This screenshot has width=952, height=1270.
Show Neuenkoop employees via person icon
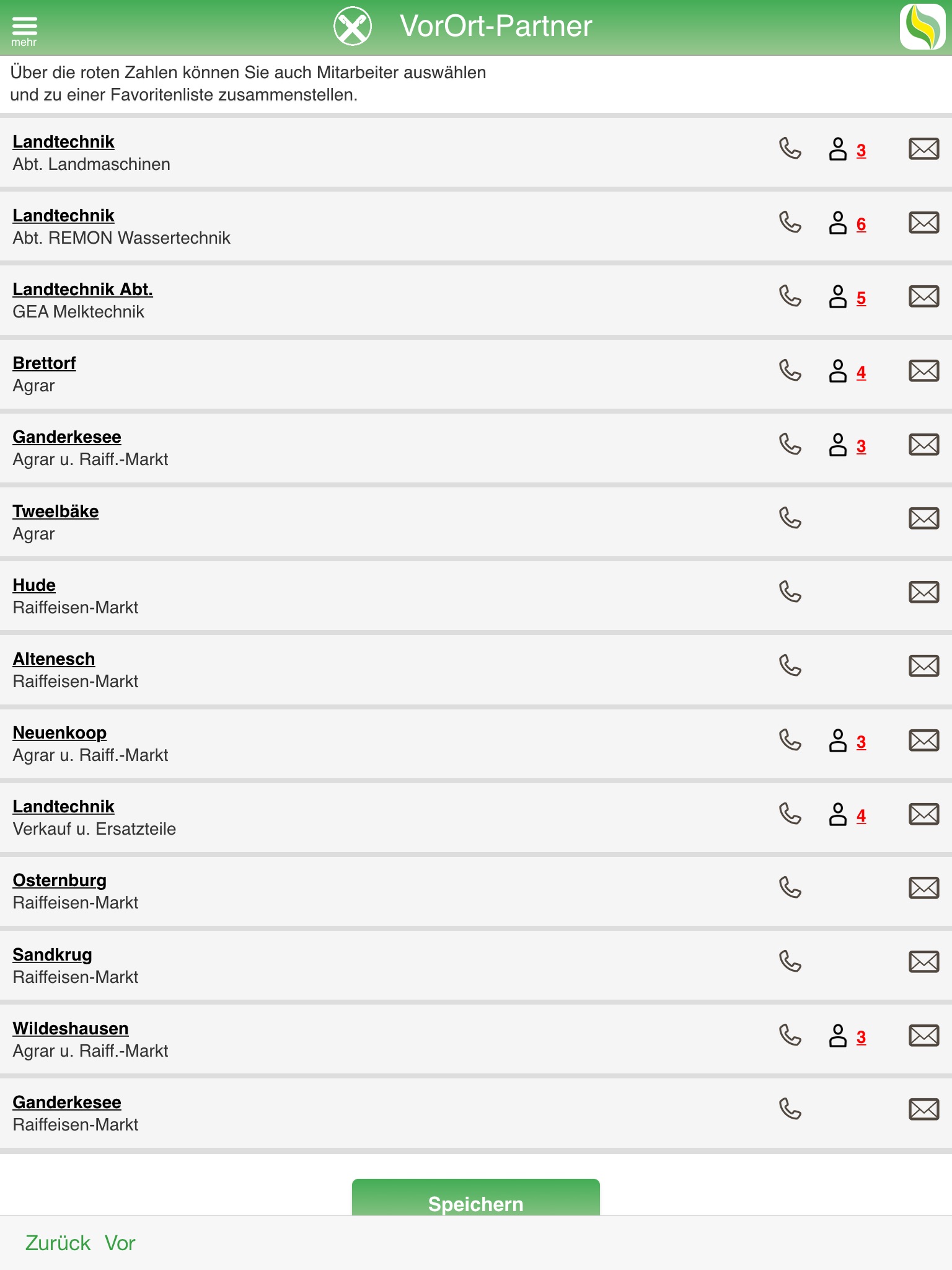838,740
